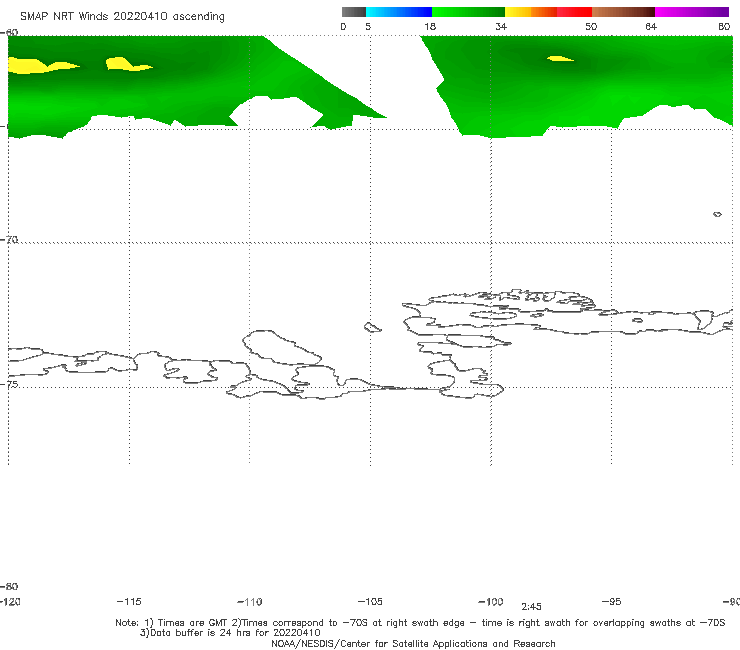This screenshot has height=650, width=740.
Task: Click the longitude label '-100'
Action: pyautogui.click(x=491, y=601)
